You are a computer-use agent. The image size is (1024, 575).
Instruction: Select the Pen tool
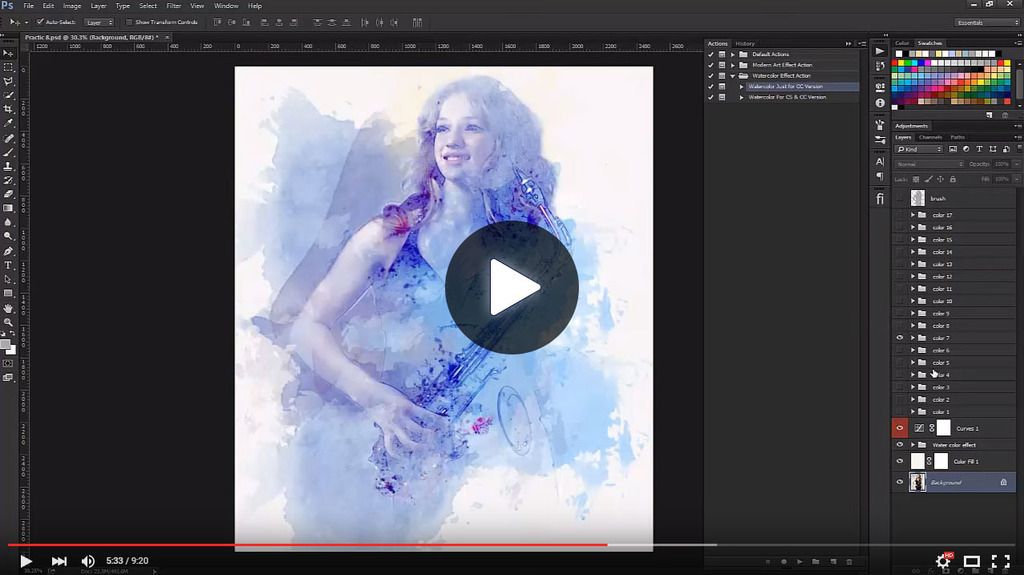[8, 251]
